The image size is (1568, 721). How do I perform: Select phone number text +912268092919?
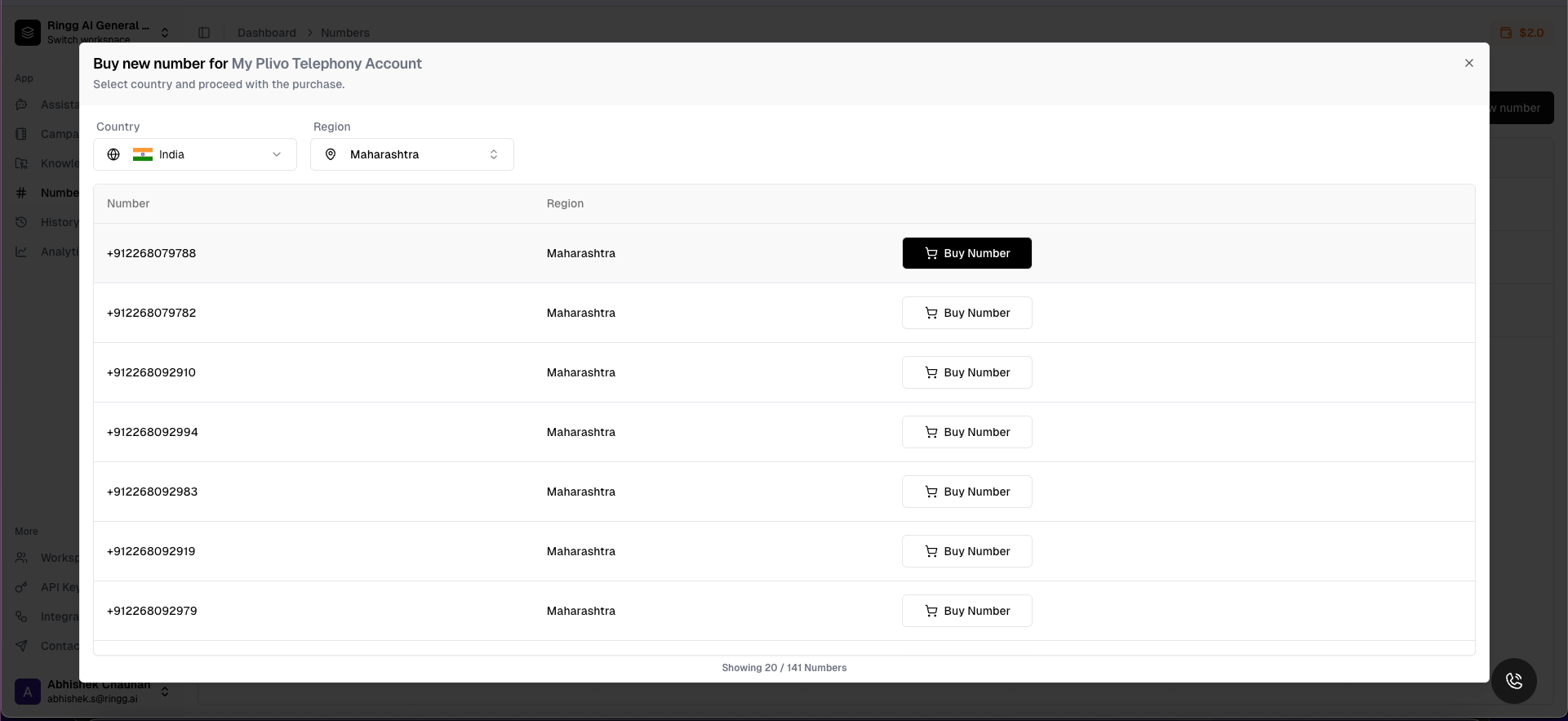point(151,551)
